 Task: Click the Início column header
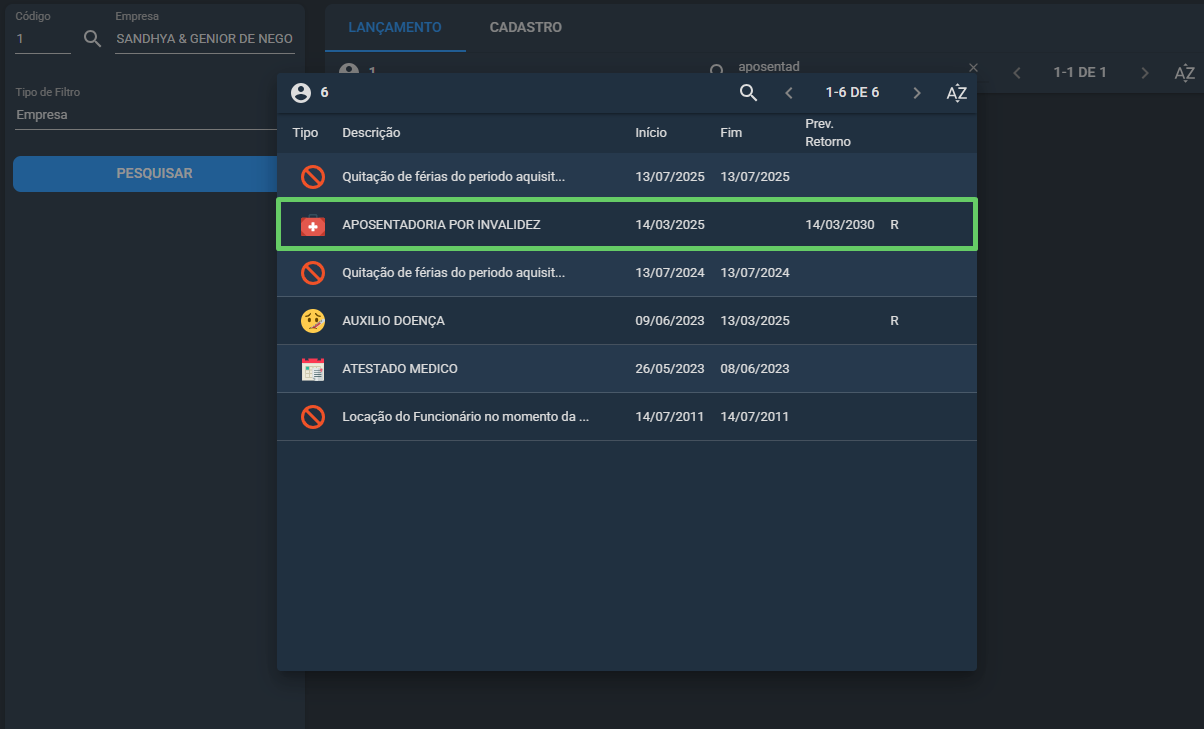(651, 133)
